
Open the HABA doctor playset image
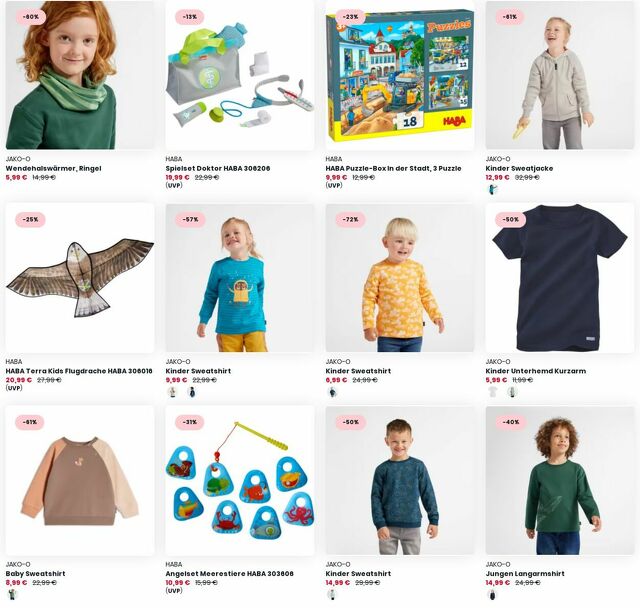tap(240, 75)
